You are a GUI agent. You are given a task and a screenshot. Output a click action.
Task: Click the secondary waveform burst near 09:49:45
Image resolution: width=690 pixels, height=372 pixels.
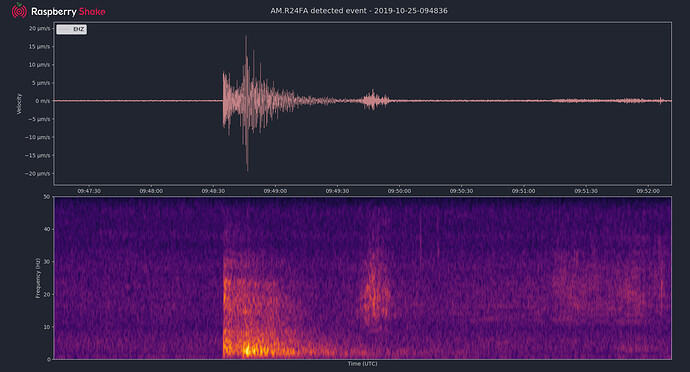tap(374, 100)
